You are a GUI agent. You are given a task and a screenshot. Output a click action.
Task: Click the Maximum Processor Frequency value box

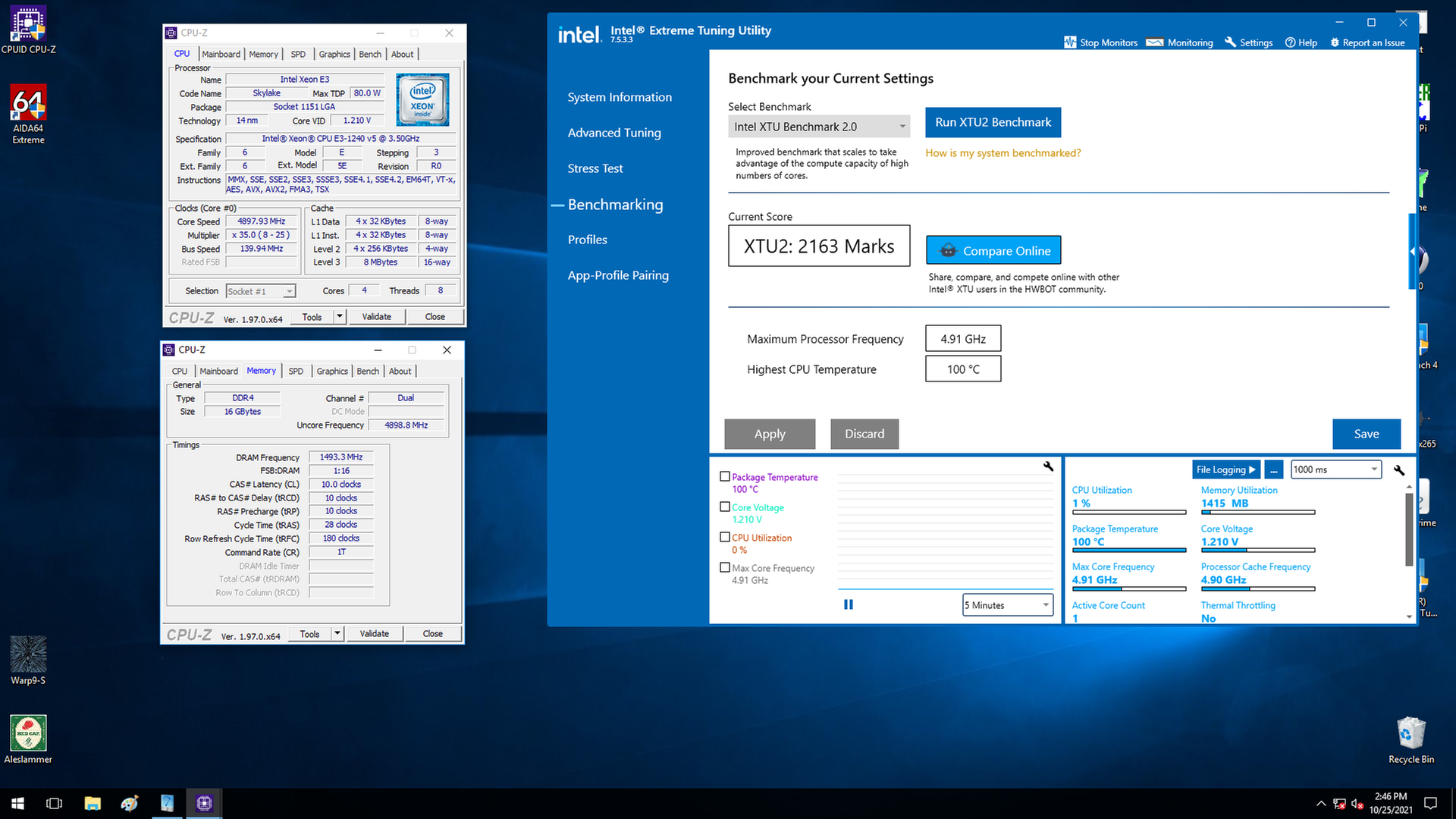point(963,339)
